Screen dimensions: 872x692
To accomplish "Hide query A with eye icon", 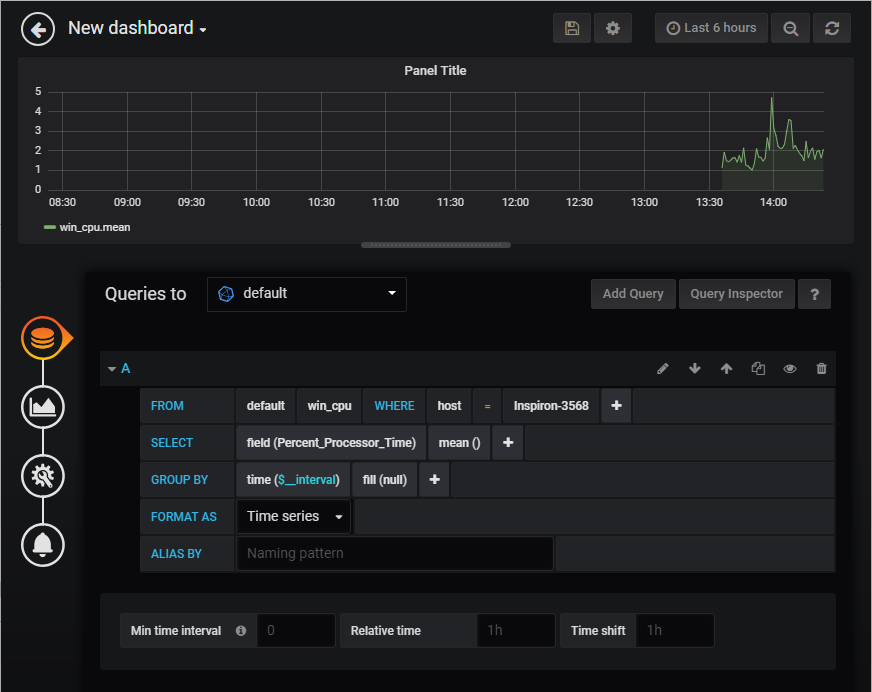I will coord(790,368).
